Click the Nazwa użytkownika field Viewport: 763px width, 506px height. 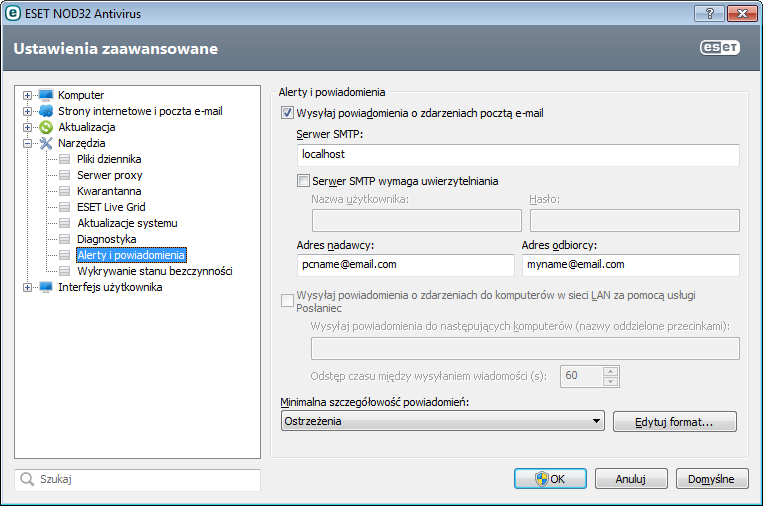pos(417,220)
